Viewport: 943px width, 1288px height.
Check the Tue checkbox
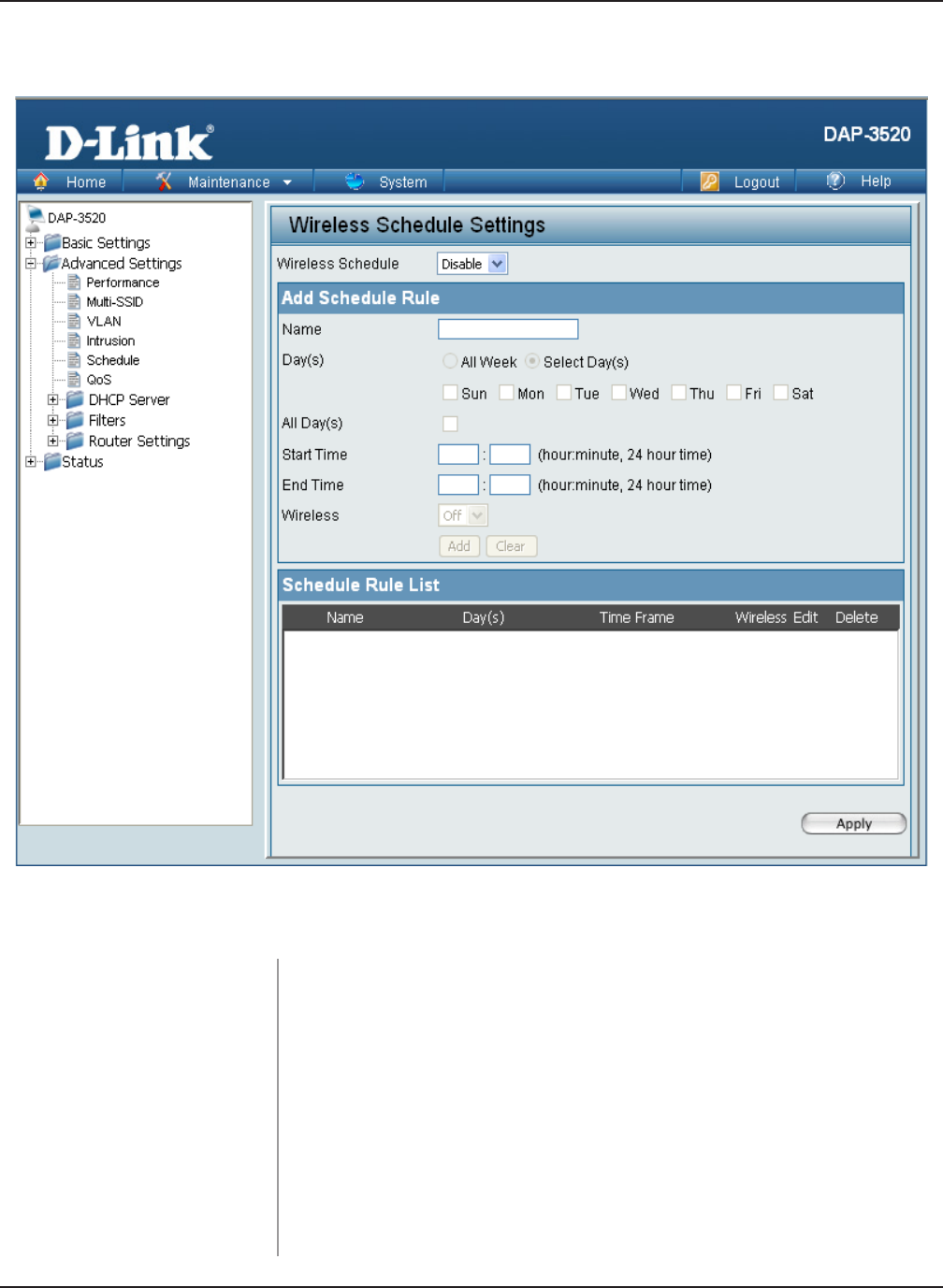(563, 393)
